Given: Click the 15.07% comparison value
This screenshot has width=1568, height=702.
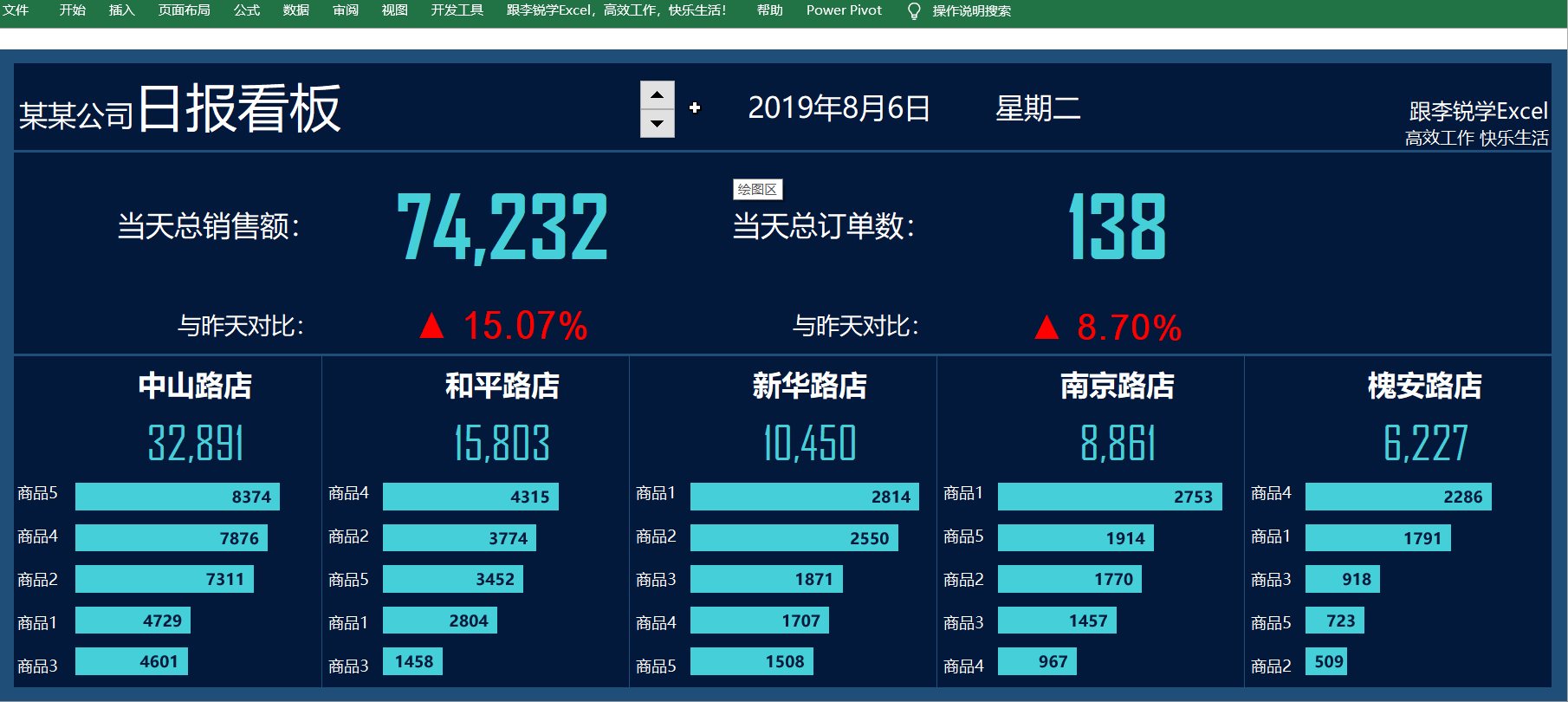Looking at the screenshot, I should 525,327.
